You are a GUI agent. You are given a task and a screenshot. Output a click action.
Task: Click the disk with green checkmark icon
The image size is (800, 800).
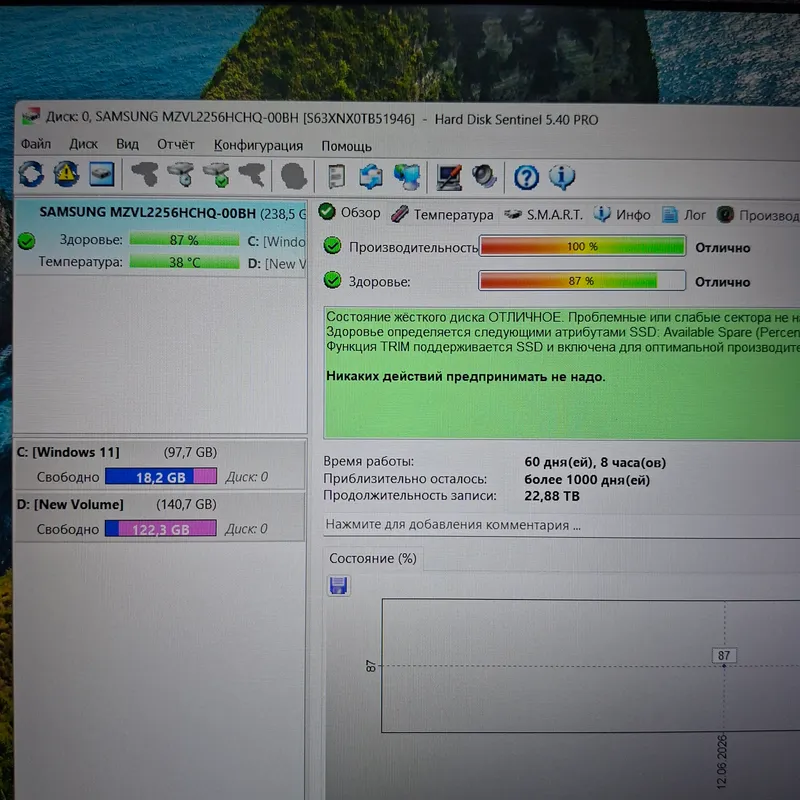pyautogui.click(x=216, y=175)
